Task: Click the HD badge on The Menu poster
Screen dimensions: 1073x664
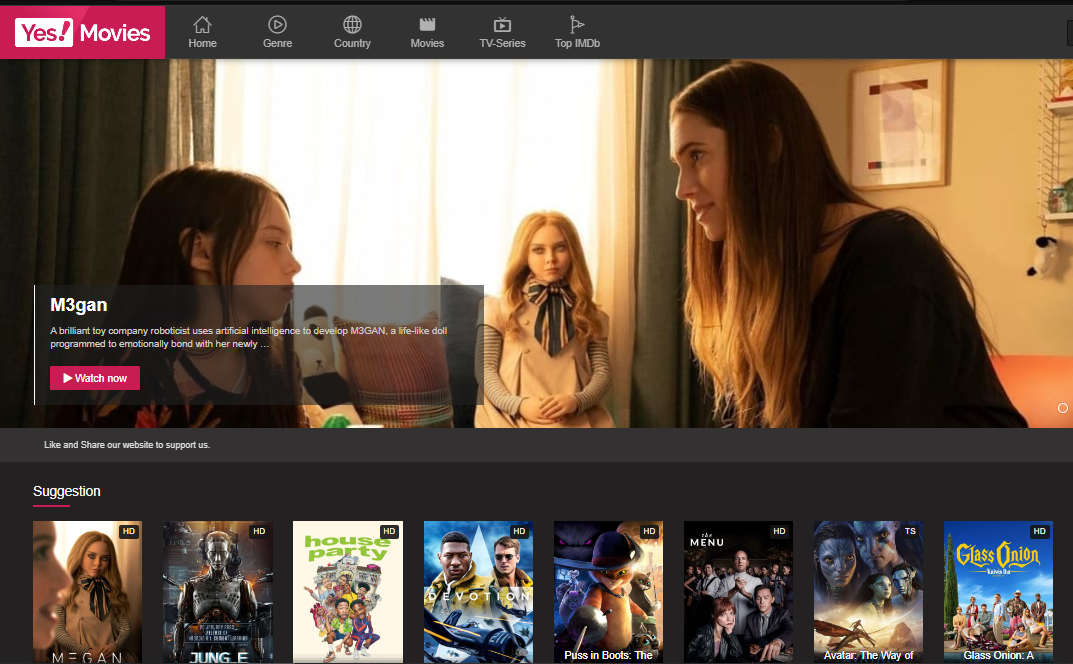Action: coord(779,531)
